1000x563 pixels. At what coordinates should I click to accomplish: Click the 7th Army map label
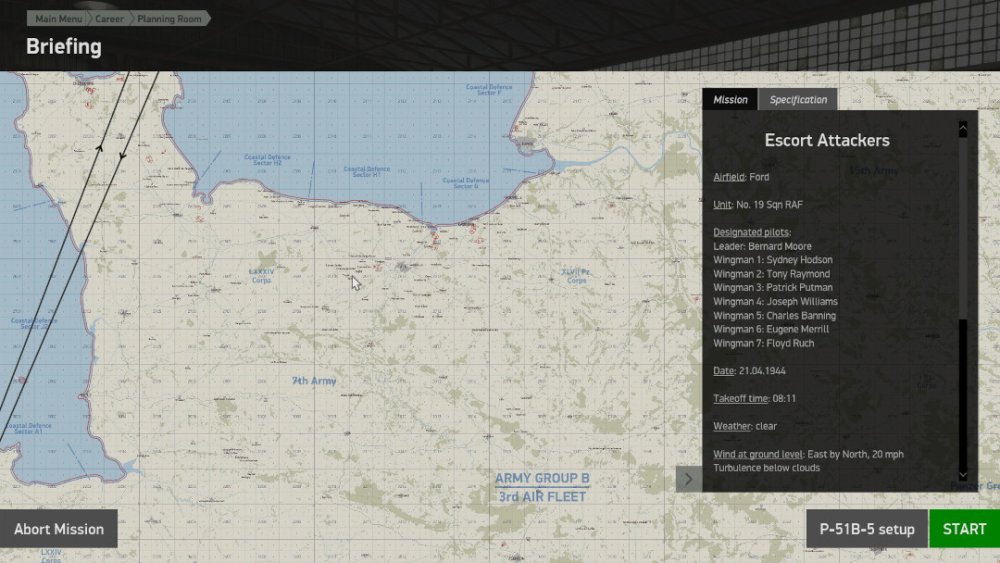coord(314,381)
